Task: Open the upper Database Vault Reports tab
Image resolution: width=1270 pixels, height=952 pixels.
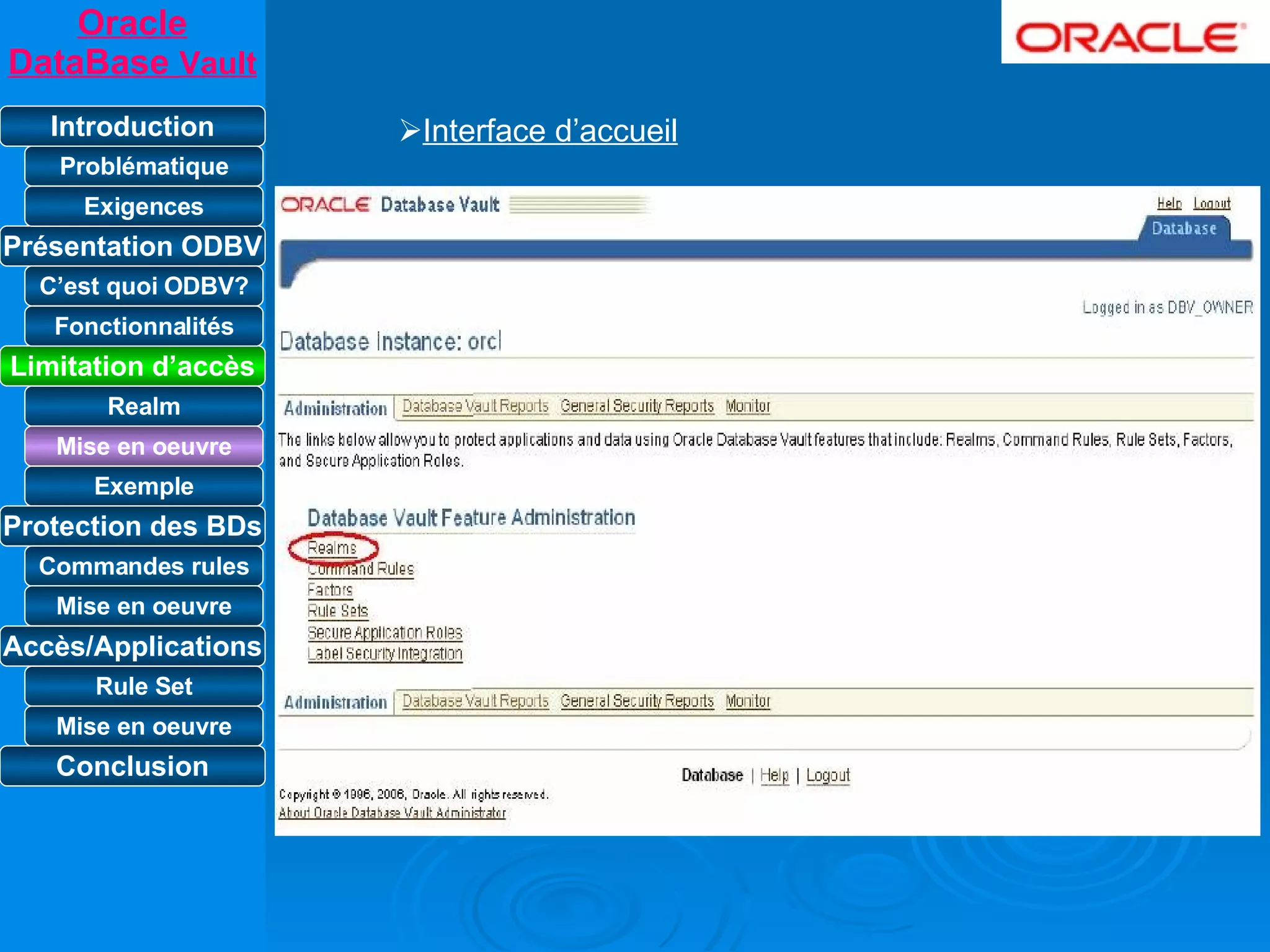Action: pos(476,407)
